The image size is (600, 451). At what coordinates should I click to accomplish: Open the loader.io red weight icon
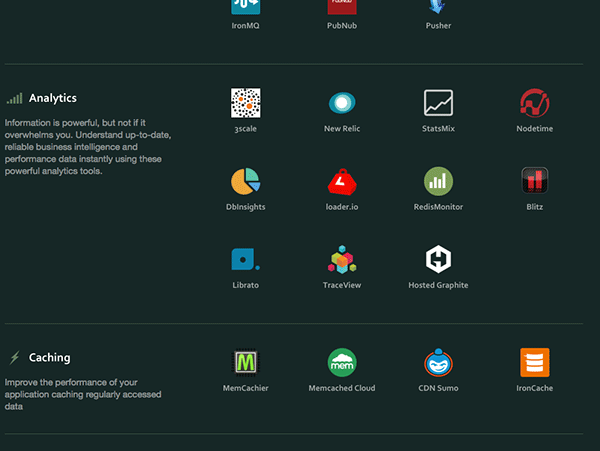tap(342, 182)
